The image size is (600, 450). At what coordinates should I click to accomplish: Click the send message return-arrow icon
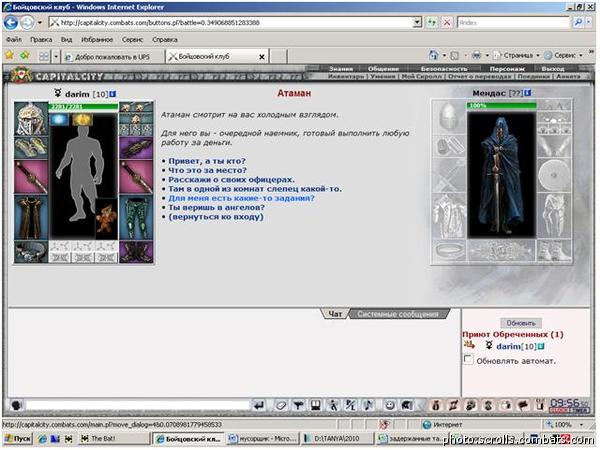[259, 405]
